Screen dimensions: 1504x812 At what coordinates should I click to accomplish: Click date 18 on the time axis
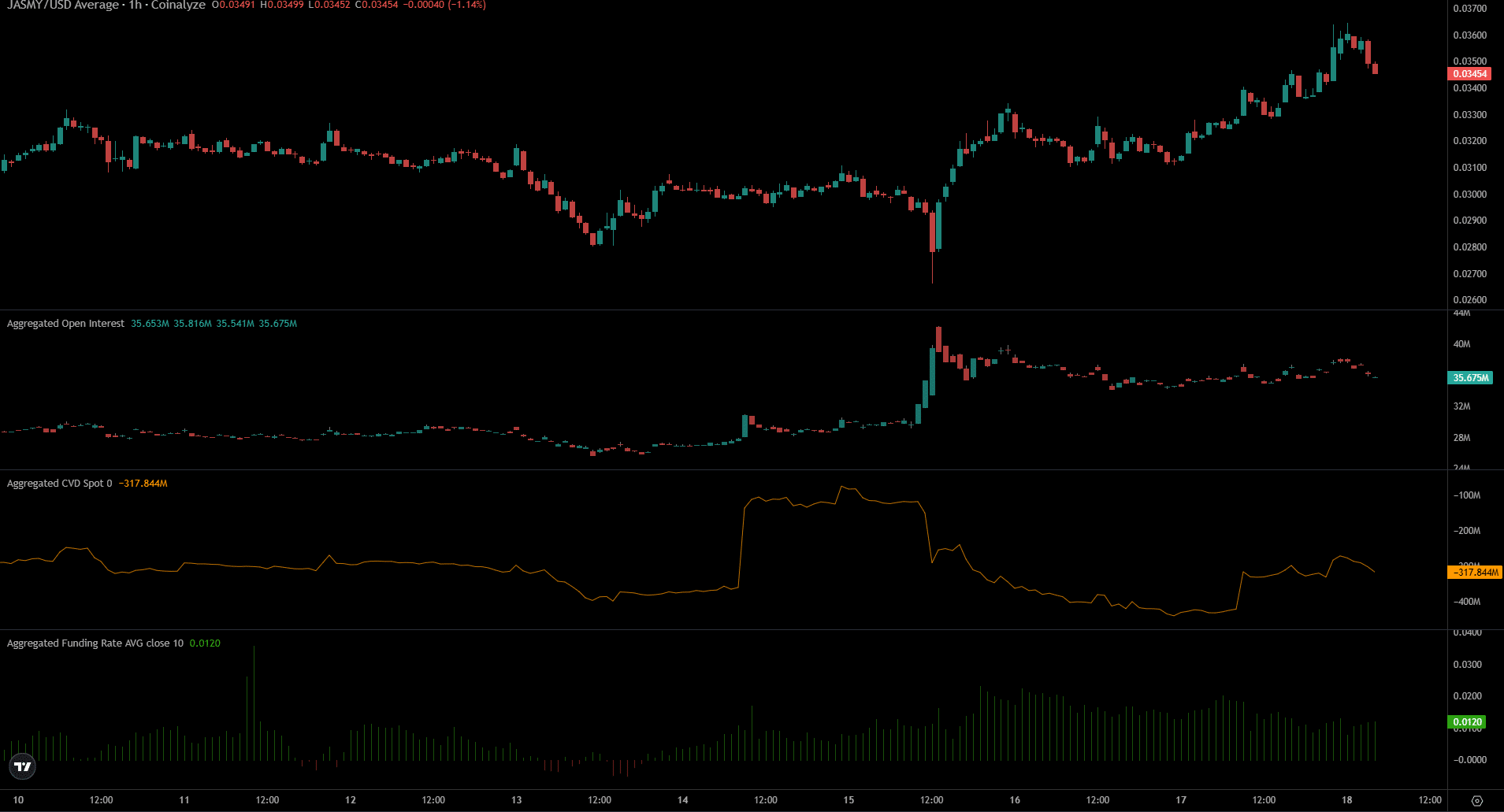click(x=1346, y=800)
